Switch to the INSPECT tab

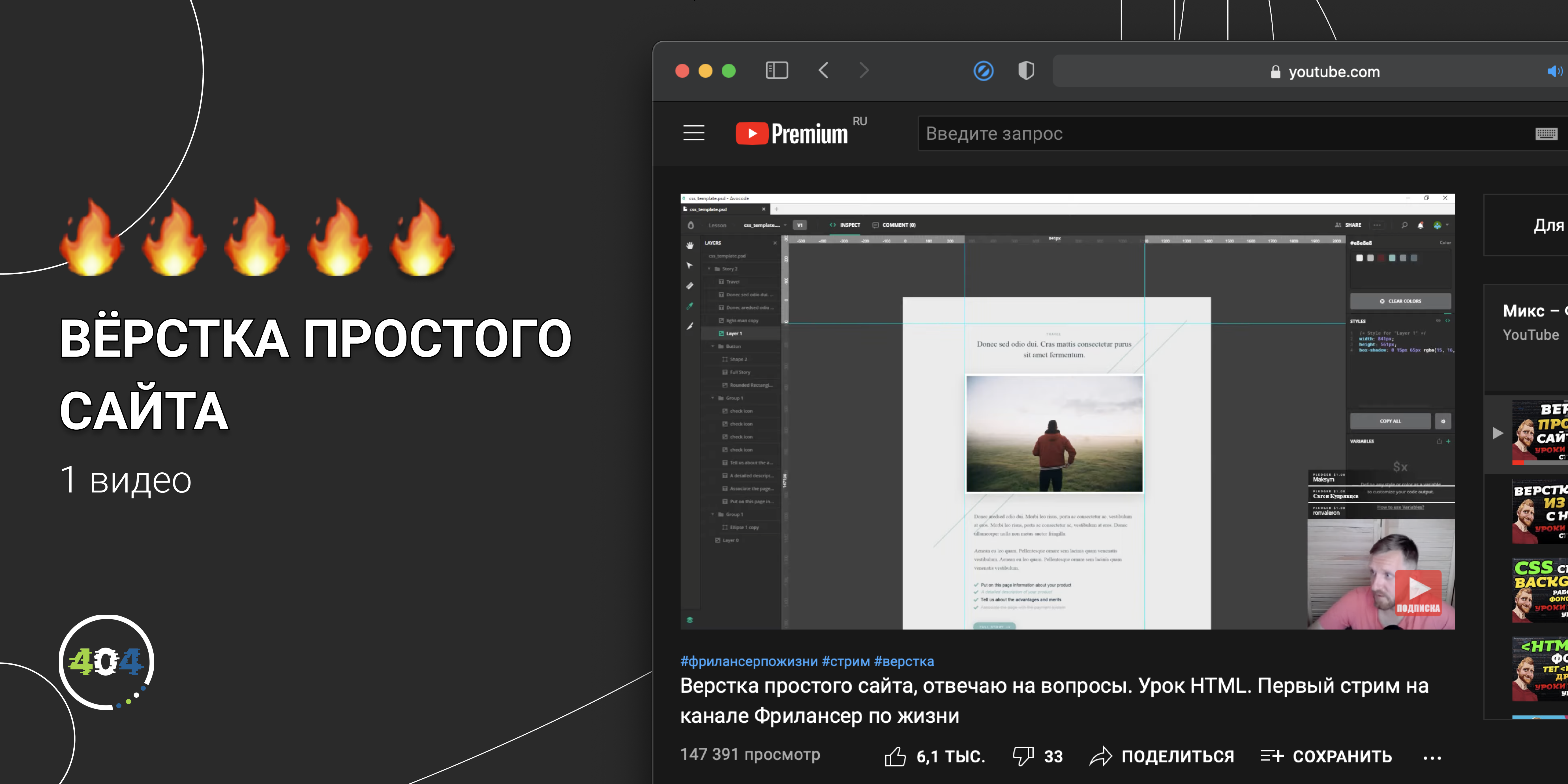pos(844,225)
